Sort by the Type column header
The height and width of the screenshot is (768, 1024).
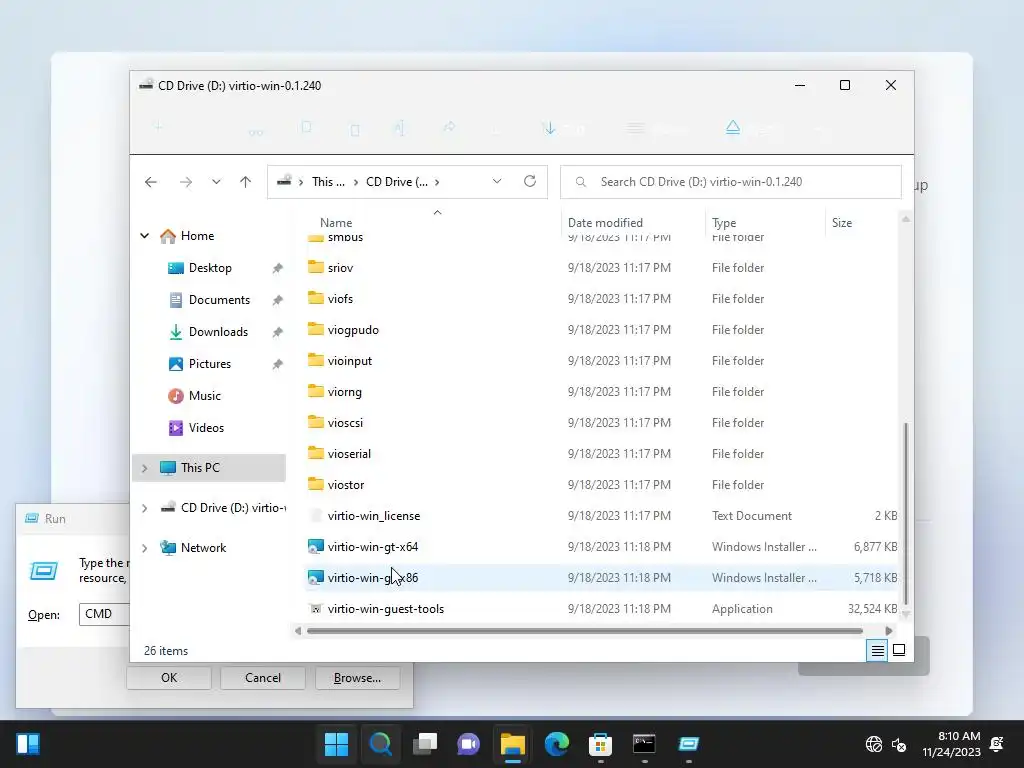tap(724, 223)
